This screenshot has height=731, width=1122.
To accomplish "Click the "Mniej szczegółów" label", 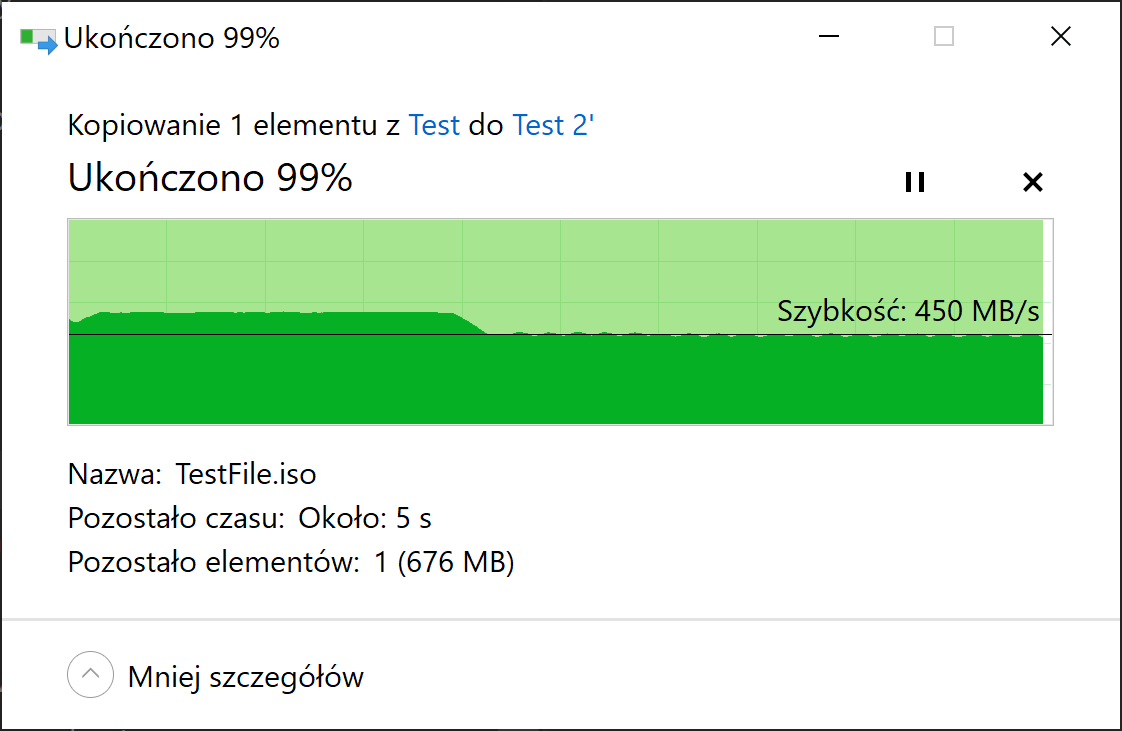I will (x=245, y=677).
